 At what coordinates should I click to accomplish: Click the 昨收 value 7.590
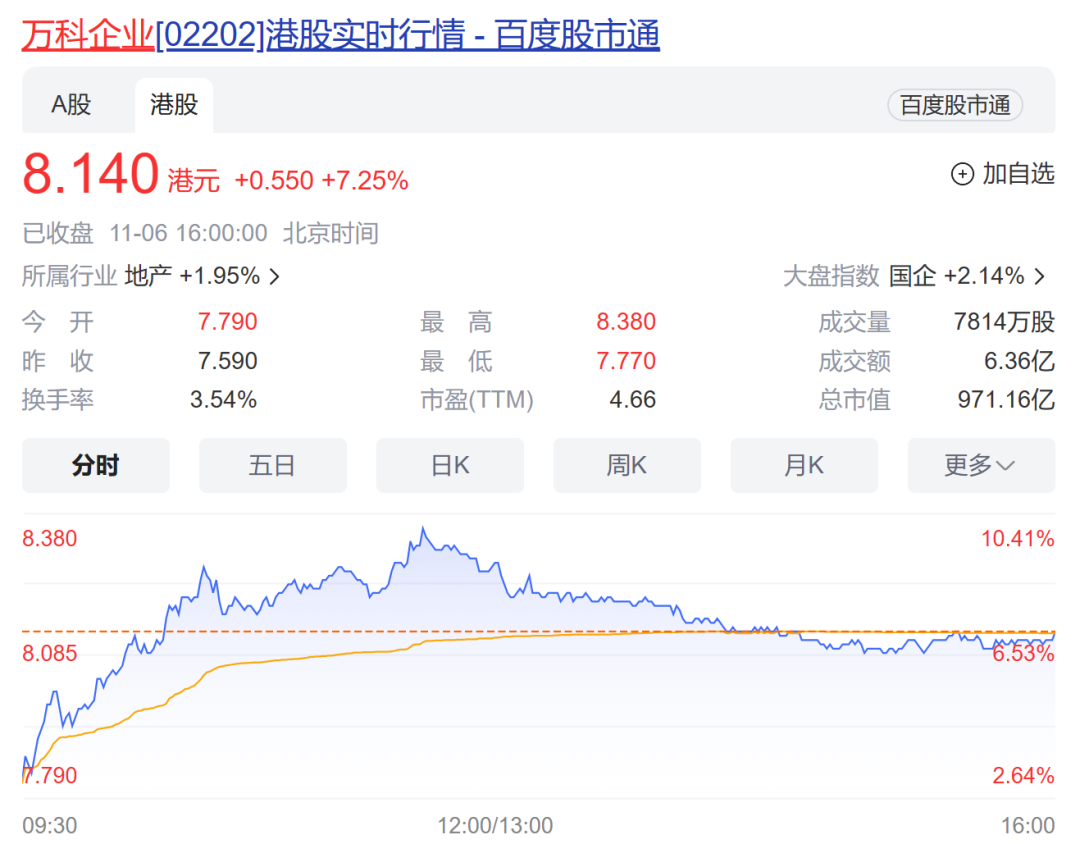point(227,361)
